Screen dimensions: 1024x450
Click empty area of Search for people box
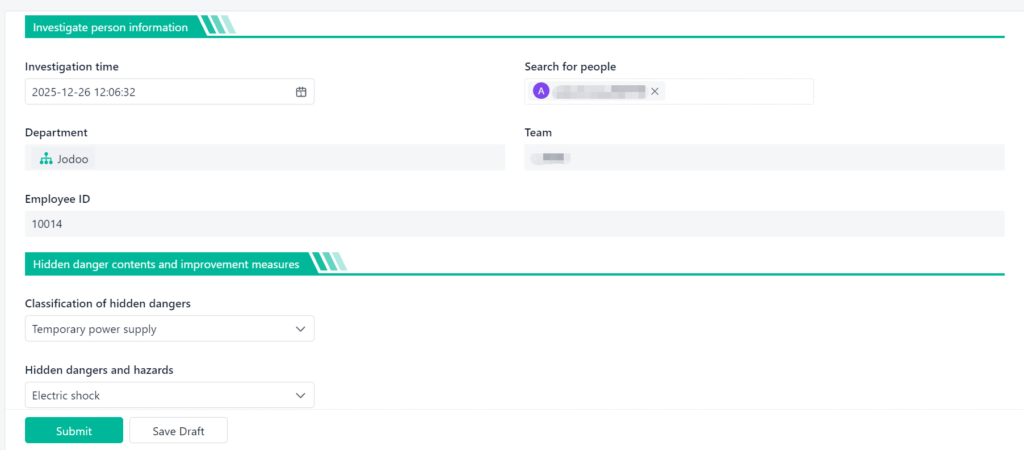coord(738,92)
